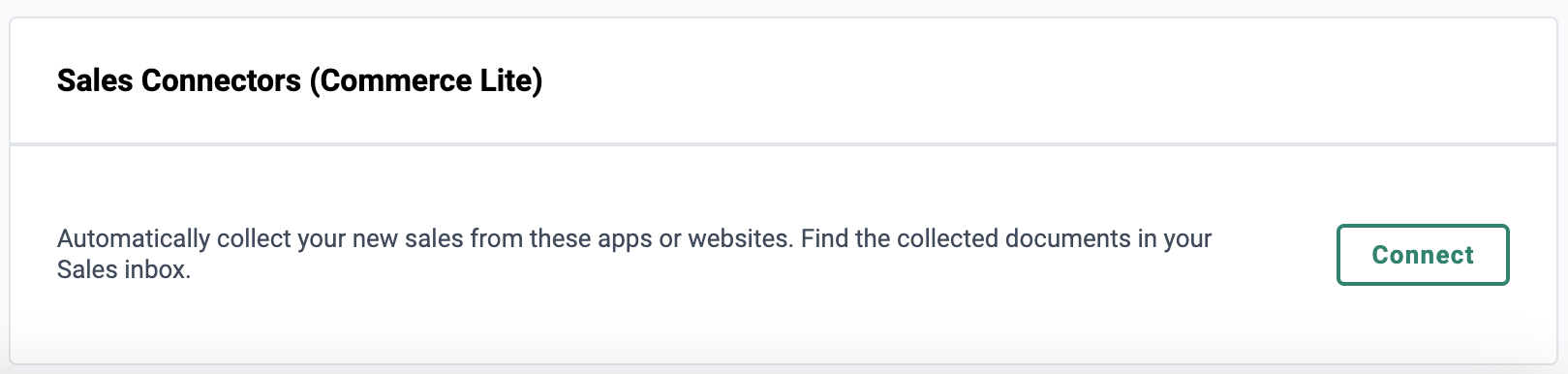The image size is (1568, 374).
Task: Click the green Connect button
Action: (x=1423, y=255)
